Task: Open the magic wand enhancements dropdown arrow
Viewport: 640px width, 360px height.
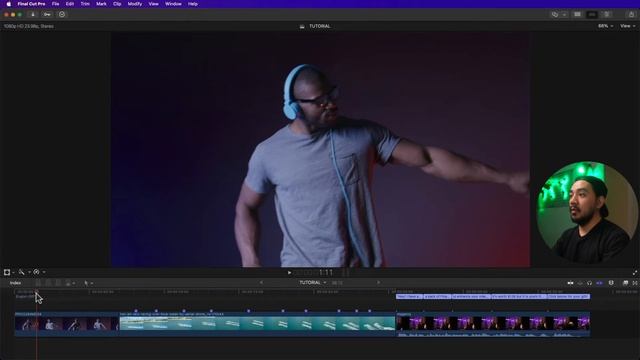Action: [29, 272]
